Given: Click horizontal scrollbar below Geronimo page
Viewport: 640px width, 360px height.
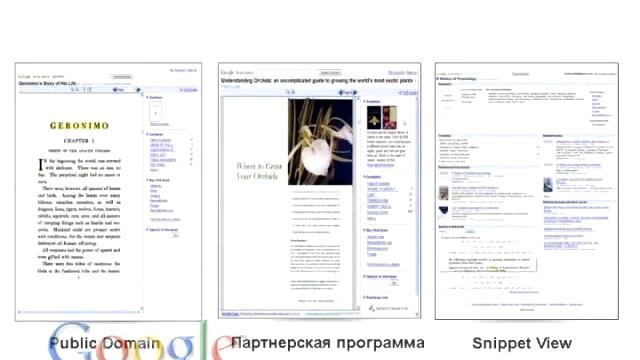Looking at the screenshot, I should pyautogui.click(x=80, y=312).
